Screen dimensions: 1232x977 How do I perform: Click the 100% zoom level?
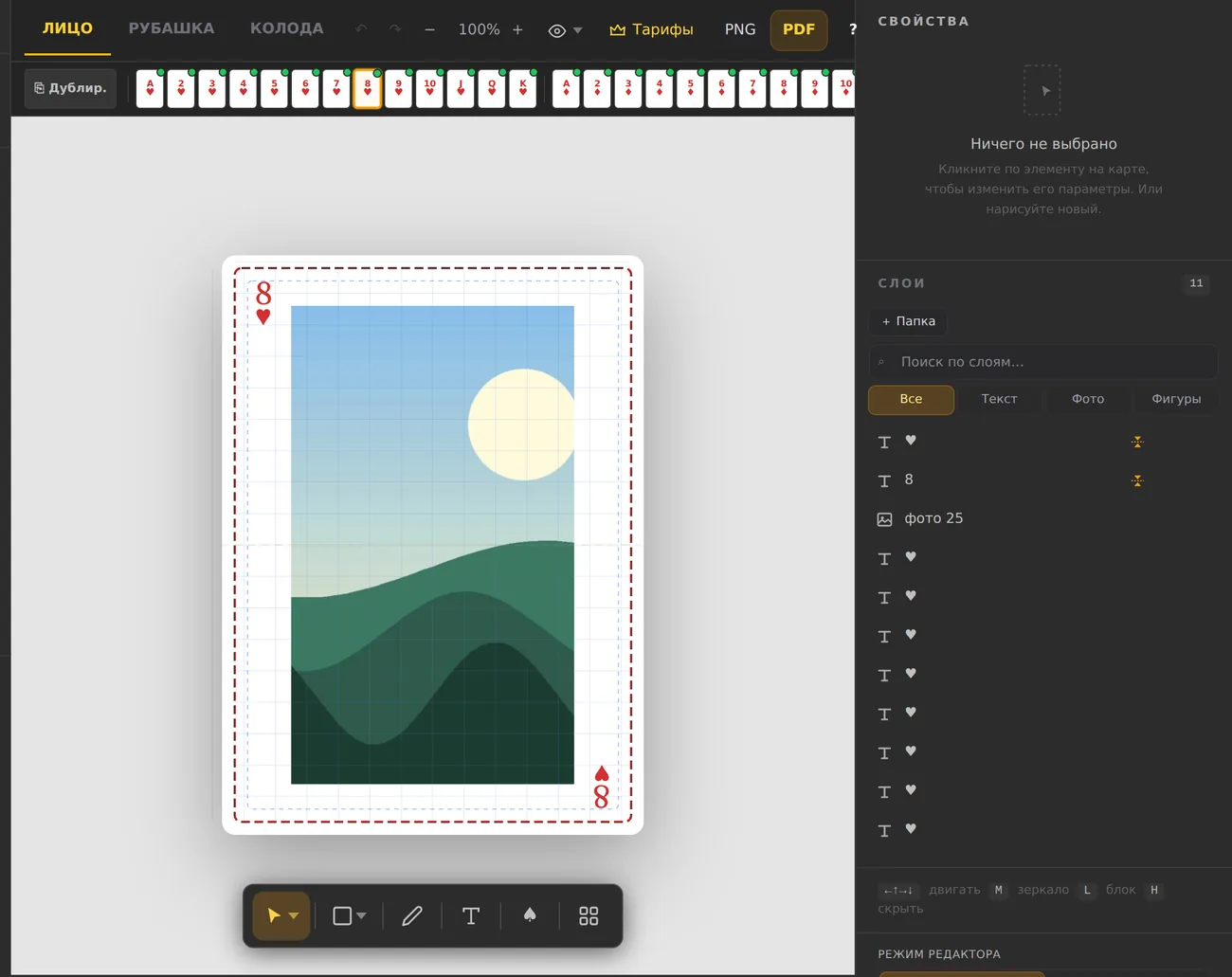(x=479, y=29)
